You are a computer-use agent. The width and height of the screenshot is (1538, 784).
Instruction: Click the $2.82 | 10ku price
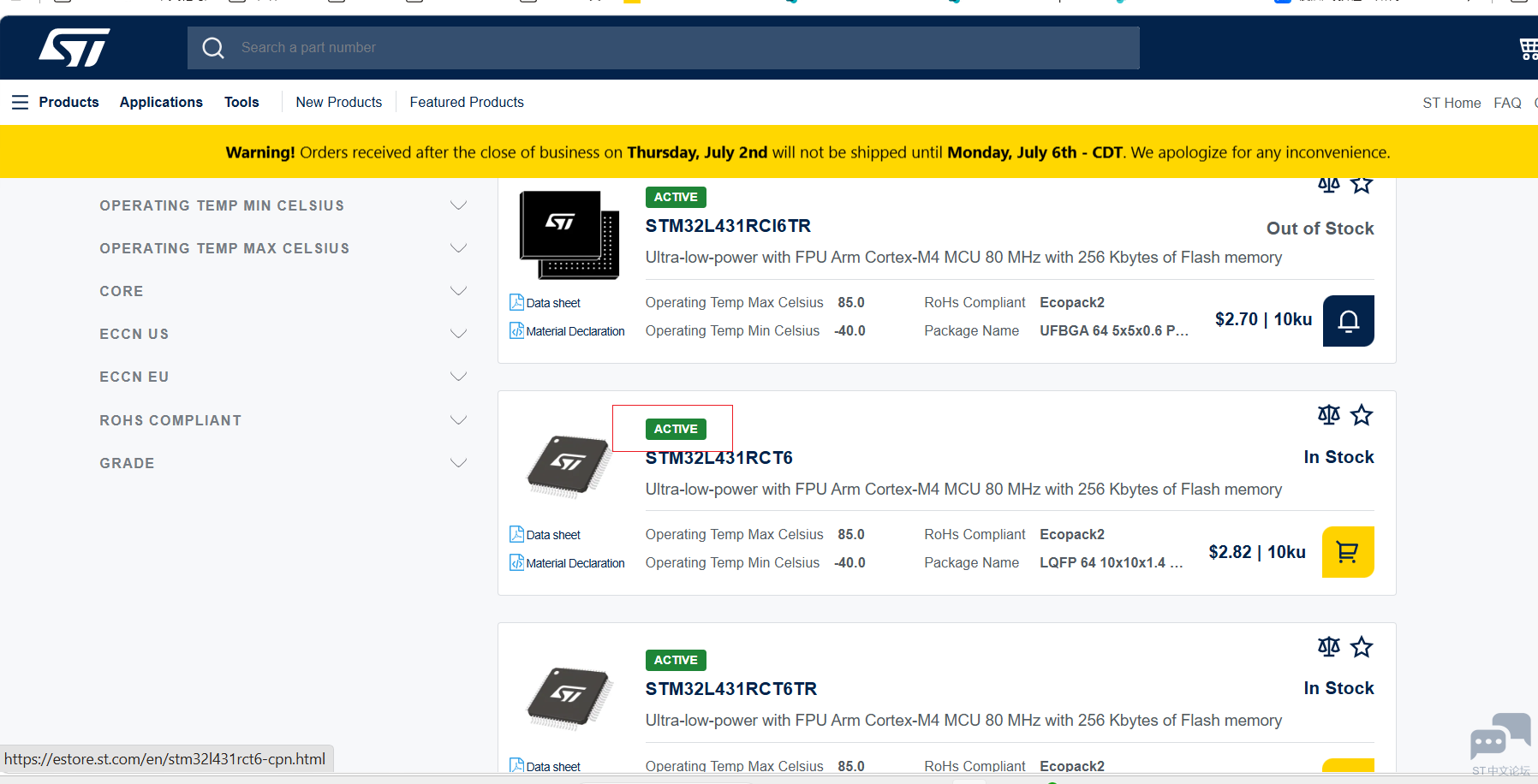point(1257,552)
